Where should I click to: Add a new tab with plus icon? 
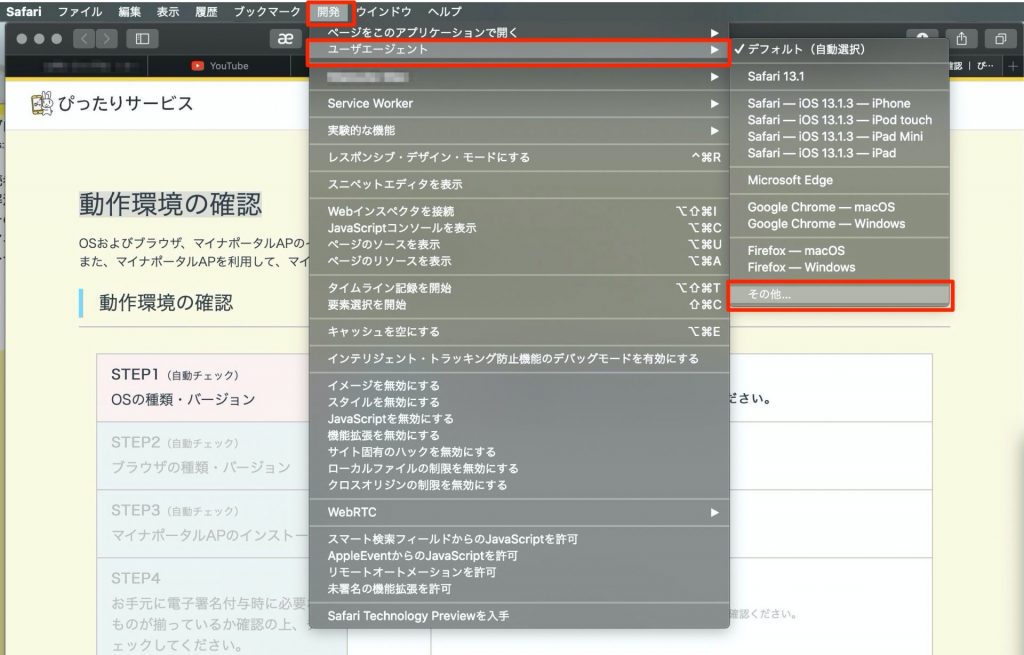tap(1013, 66)
